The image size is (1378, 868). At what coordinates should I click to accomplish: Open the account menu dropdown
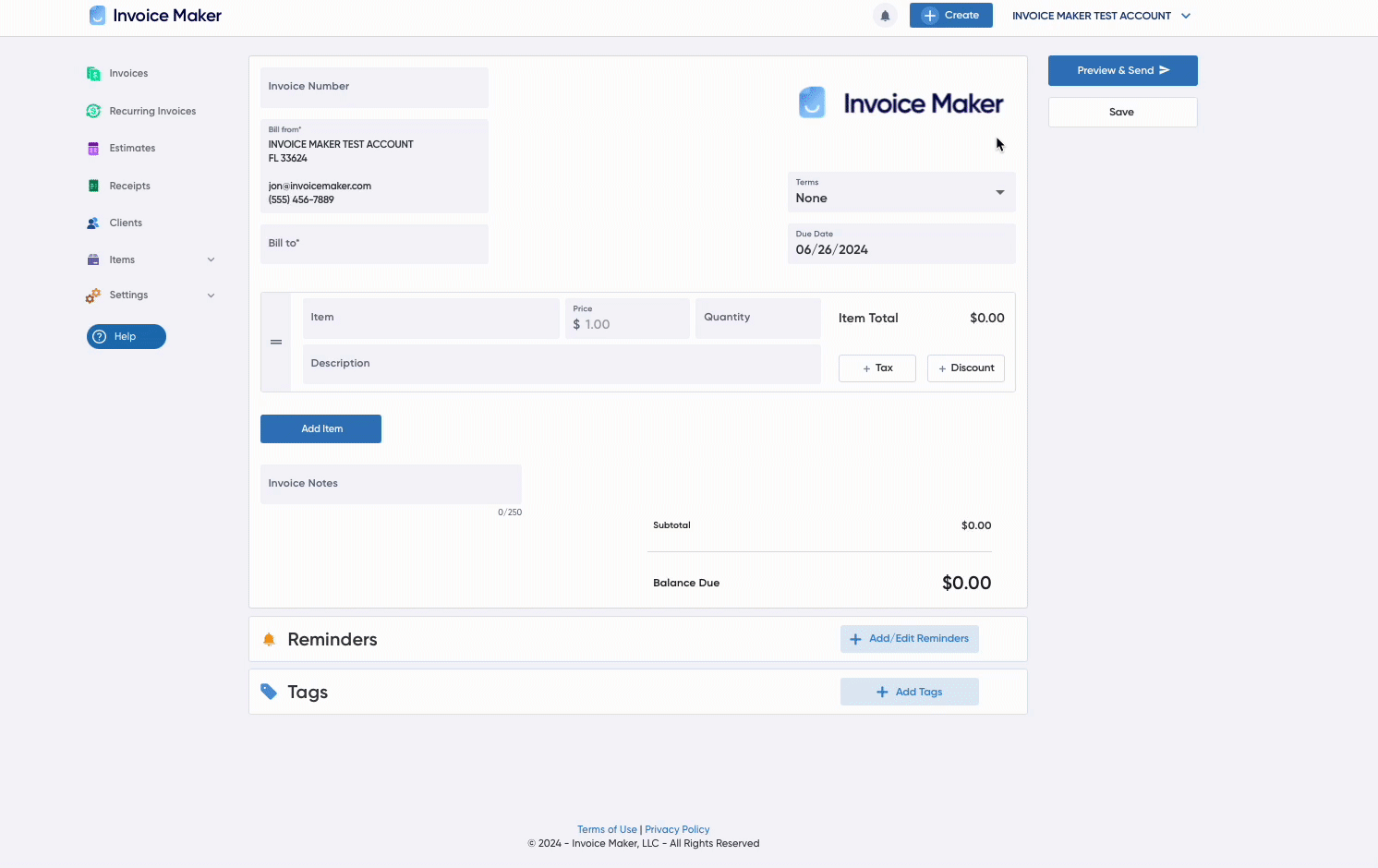pos(1102,16)
